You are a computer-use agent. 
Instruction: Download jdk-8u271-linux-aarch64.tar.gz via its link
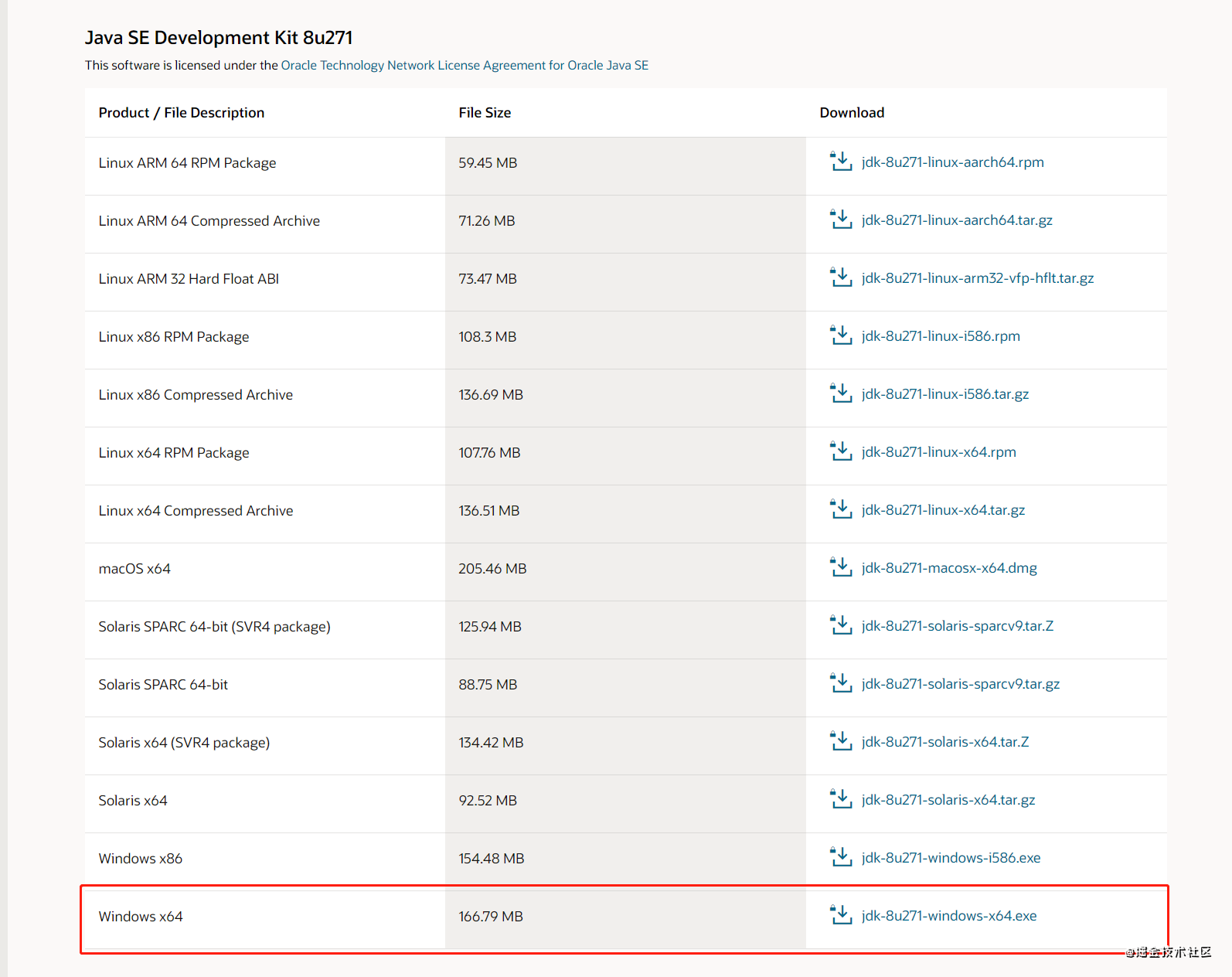(x=957, y=220)
